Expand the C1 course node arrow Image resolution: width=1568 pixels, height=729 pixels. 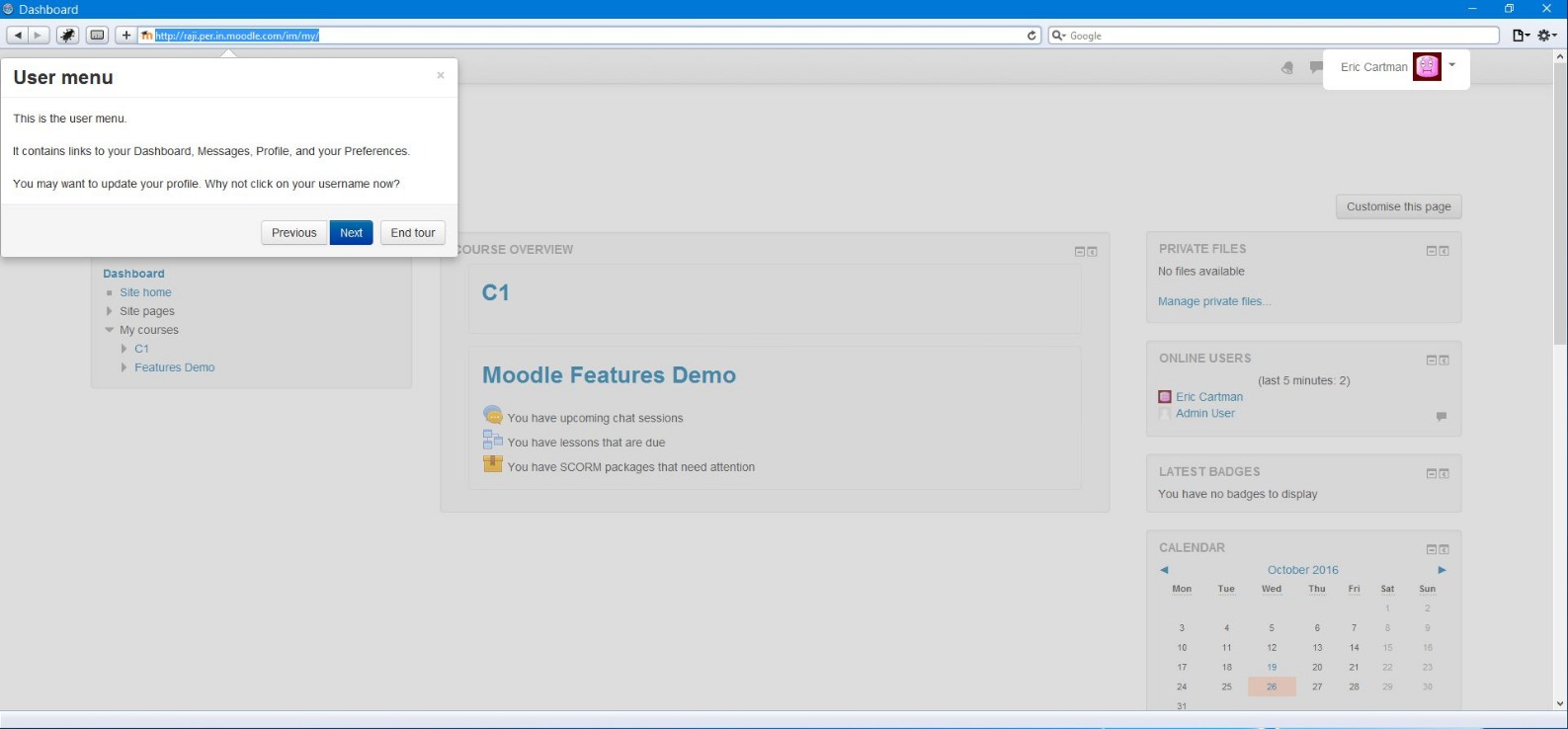(x=124, y=349)
